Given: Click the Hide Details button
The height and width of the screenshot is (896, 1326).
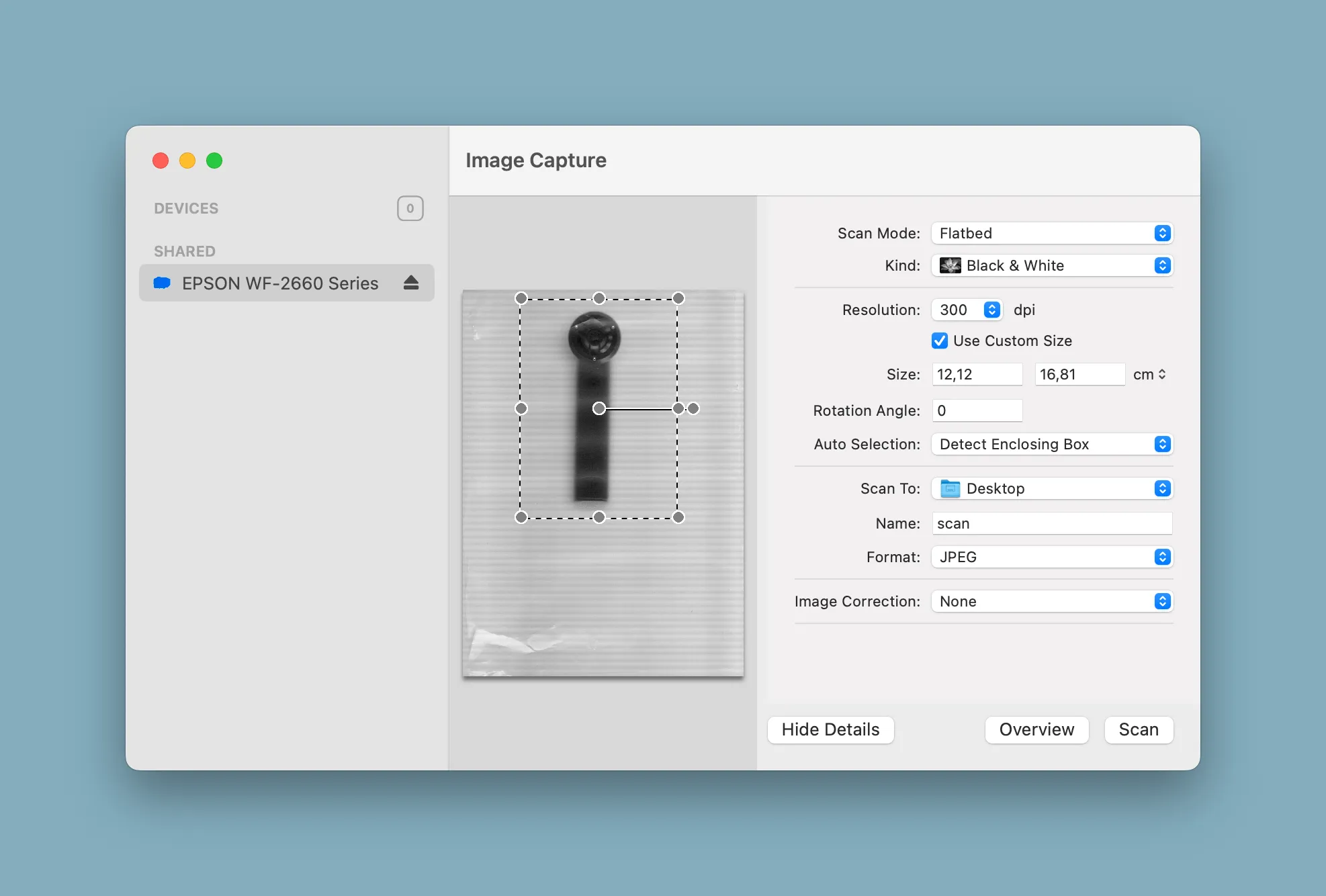Looking at the screenshot, I should tap(830, 730).
